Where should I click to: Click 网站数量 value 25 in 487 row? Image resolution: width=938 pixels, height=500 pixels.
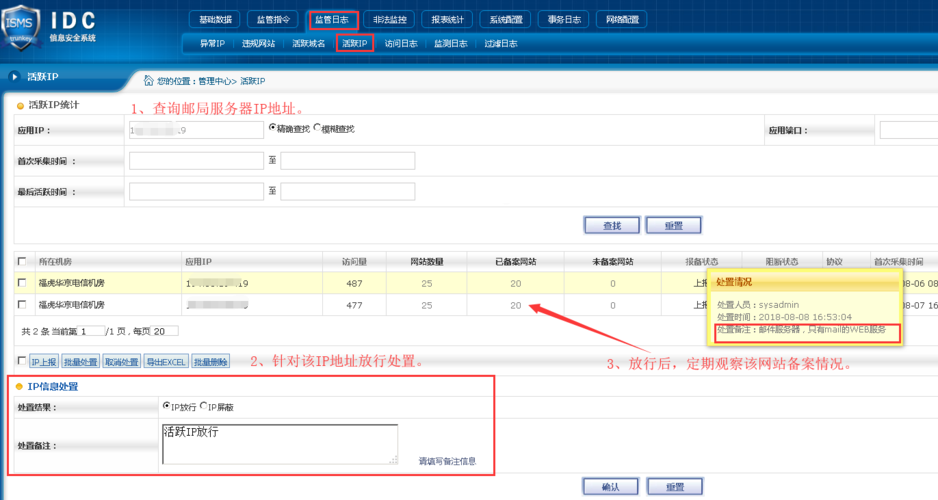click(x=427, y=283)
